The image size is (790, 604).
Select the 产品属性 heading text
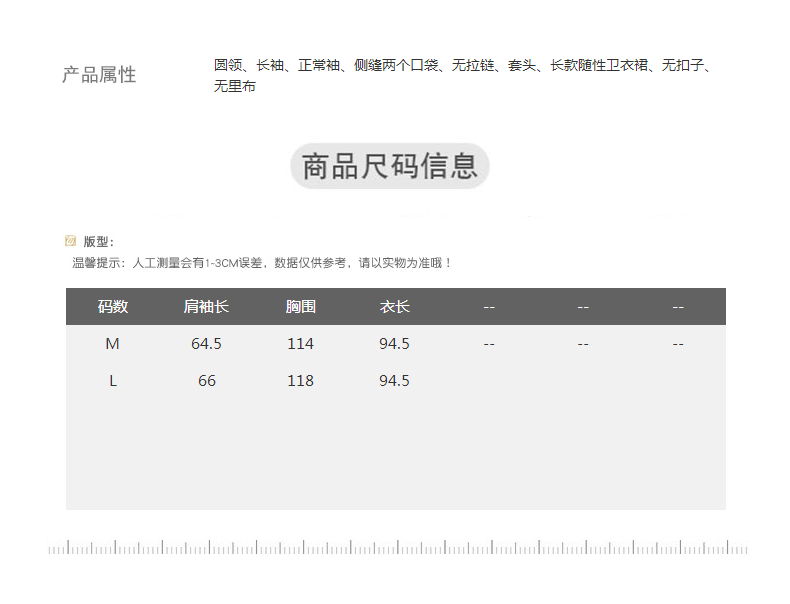click(x=99, y=75)
